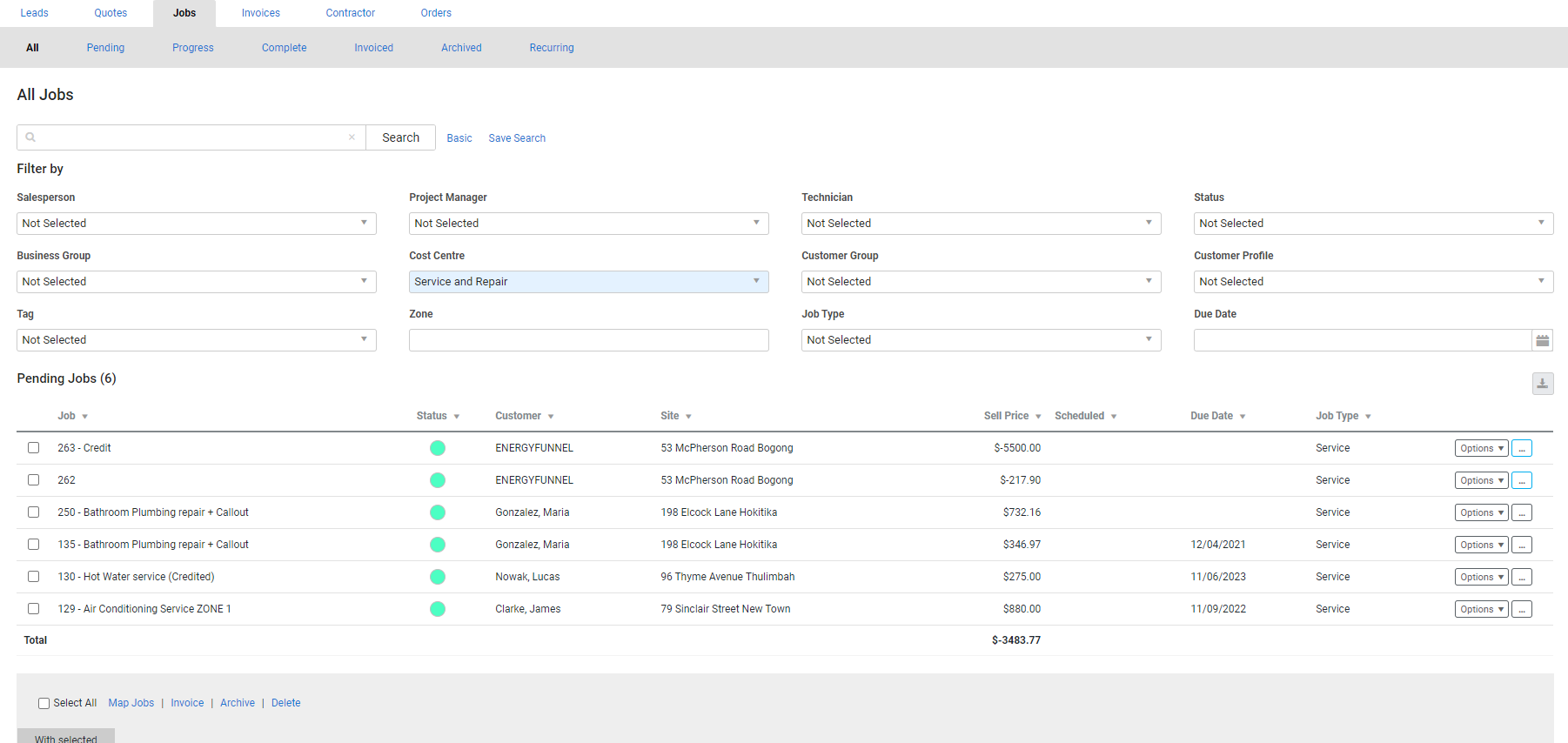Open the Tag filter dropdown
Screen dimensions: 1568x743
coord(197,340)
